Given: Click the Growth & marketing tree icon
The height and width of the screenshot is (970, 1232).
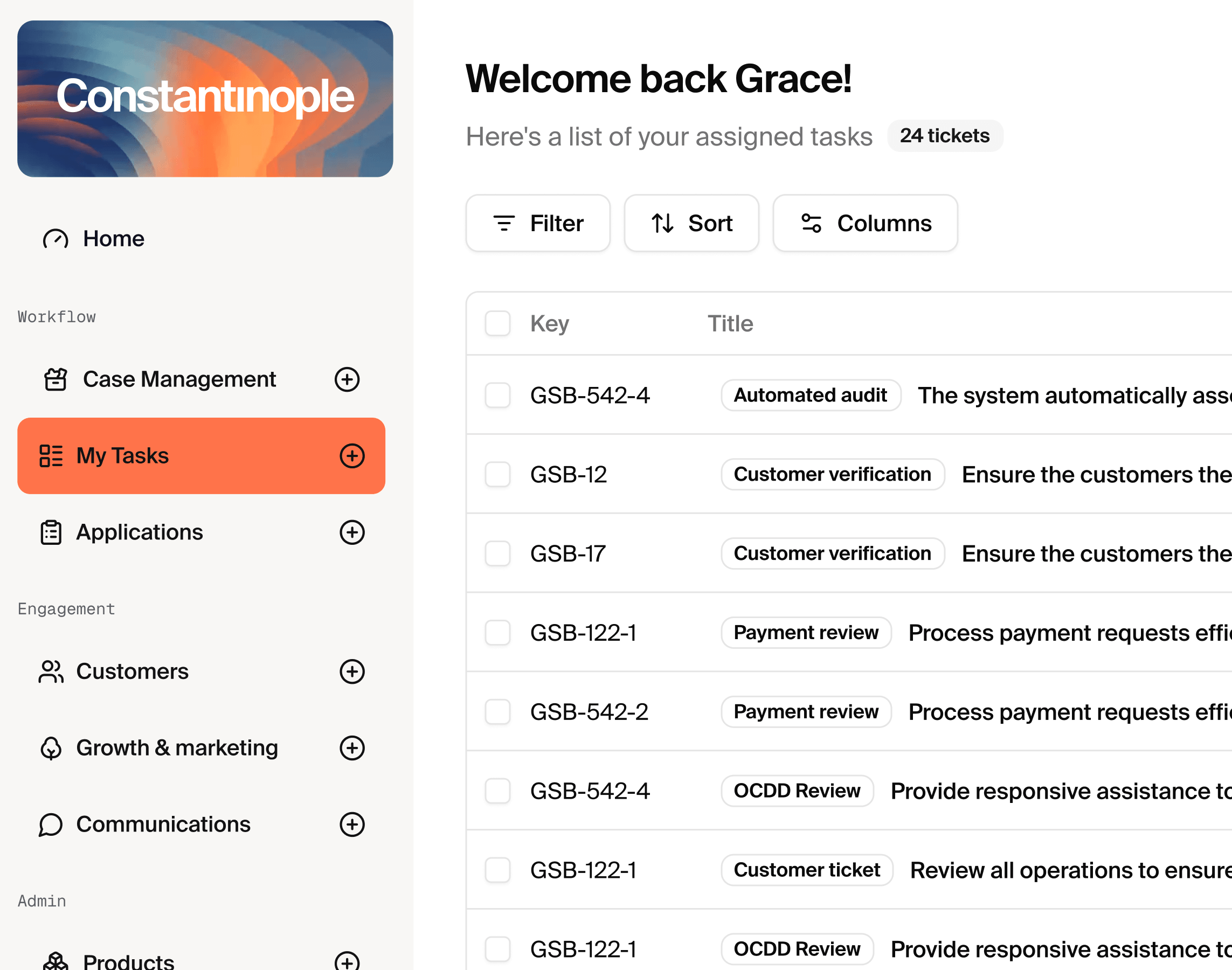Looking at the screenshot, I should tap(51, 748).
